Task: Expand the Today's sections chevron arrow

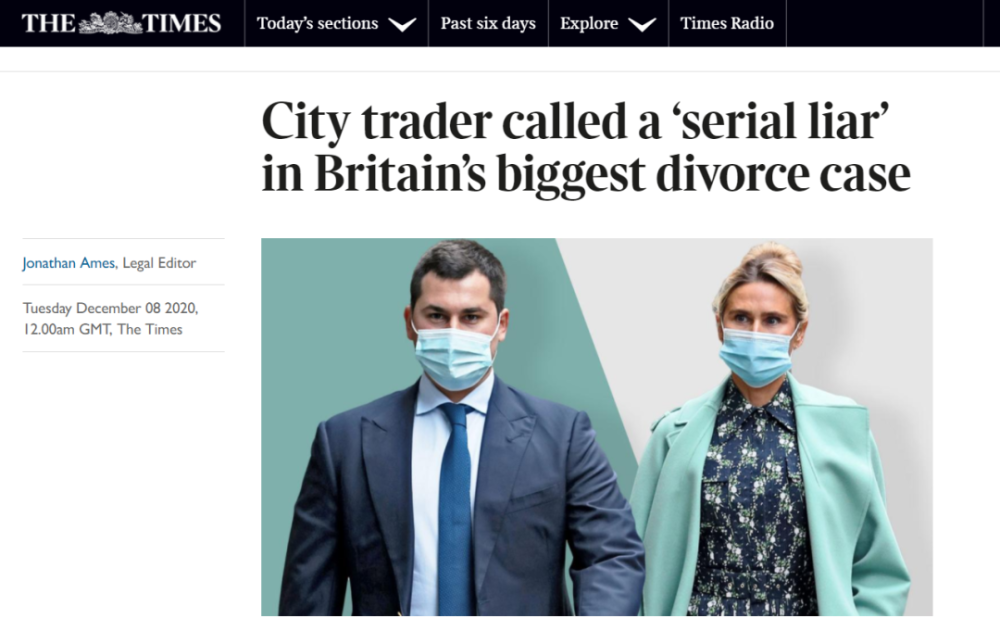Action: coord(402,24)
